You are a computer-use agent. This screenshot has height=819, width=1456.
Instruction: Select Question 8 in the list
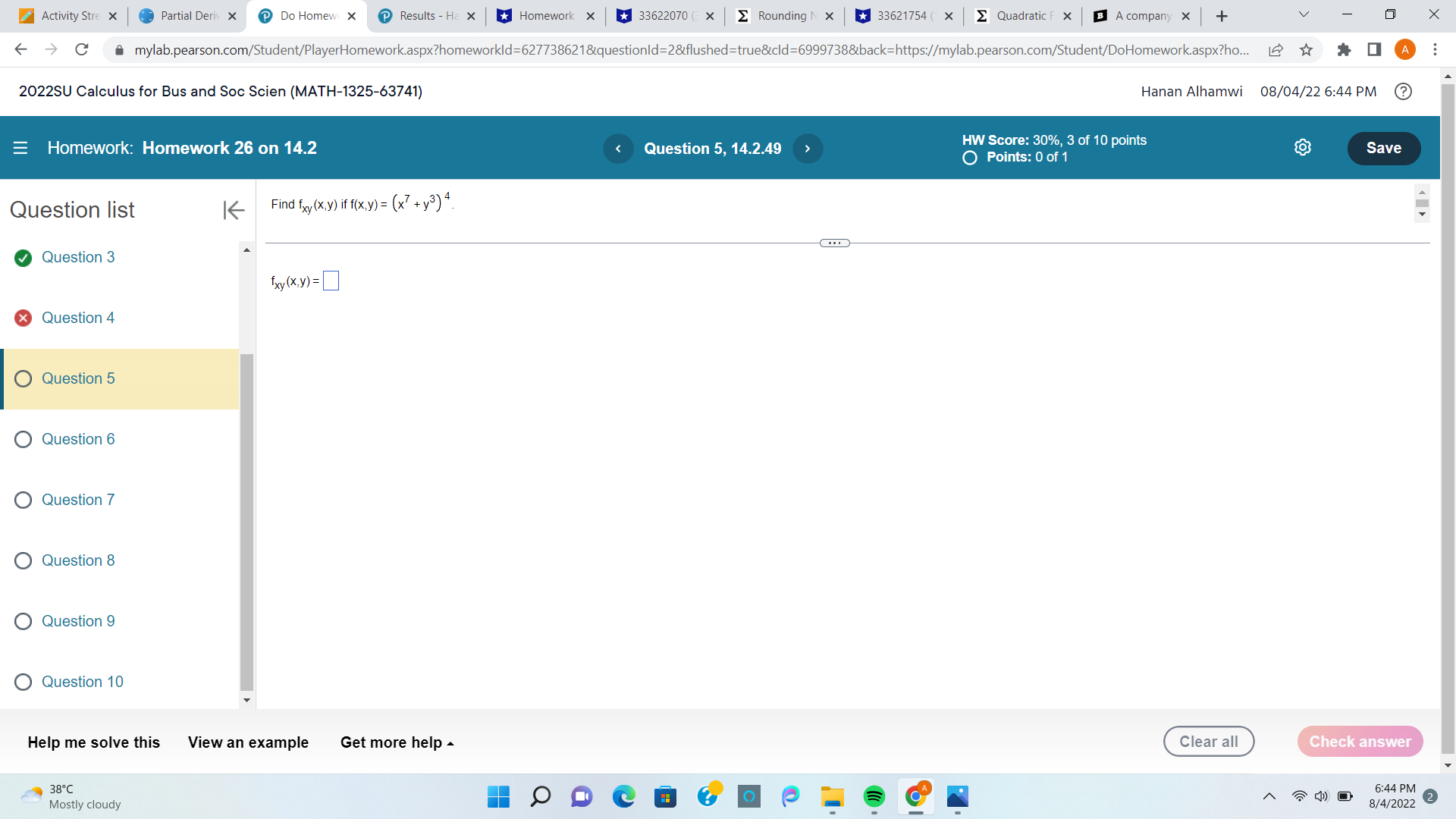click(x=78, y=560)
